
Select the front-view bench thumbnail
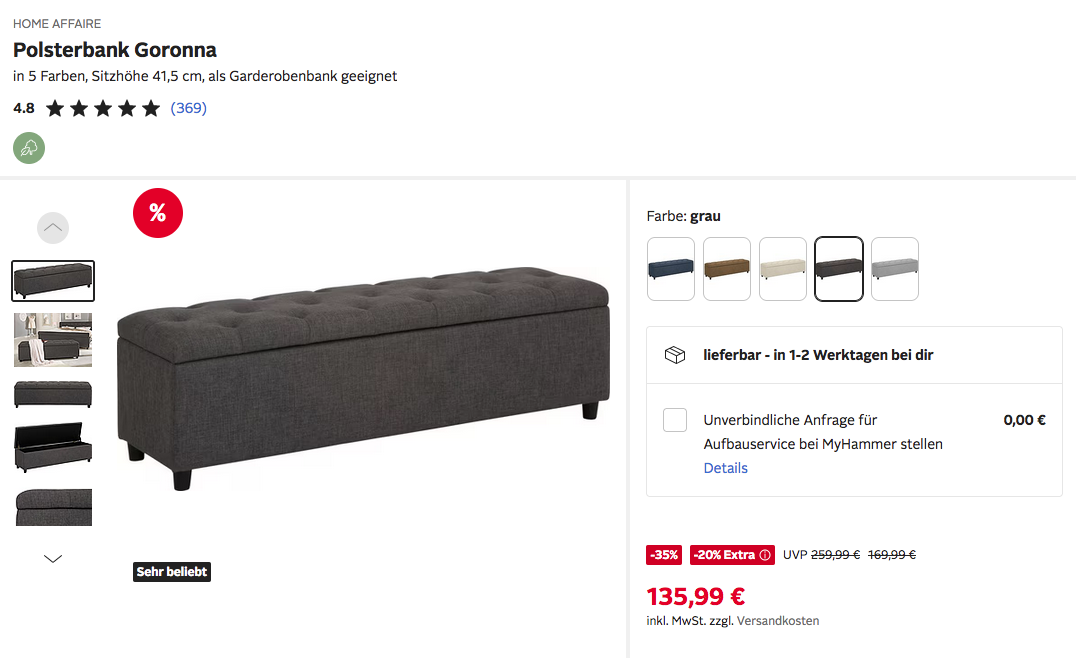pos(53,394)
